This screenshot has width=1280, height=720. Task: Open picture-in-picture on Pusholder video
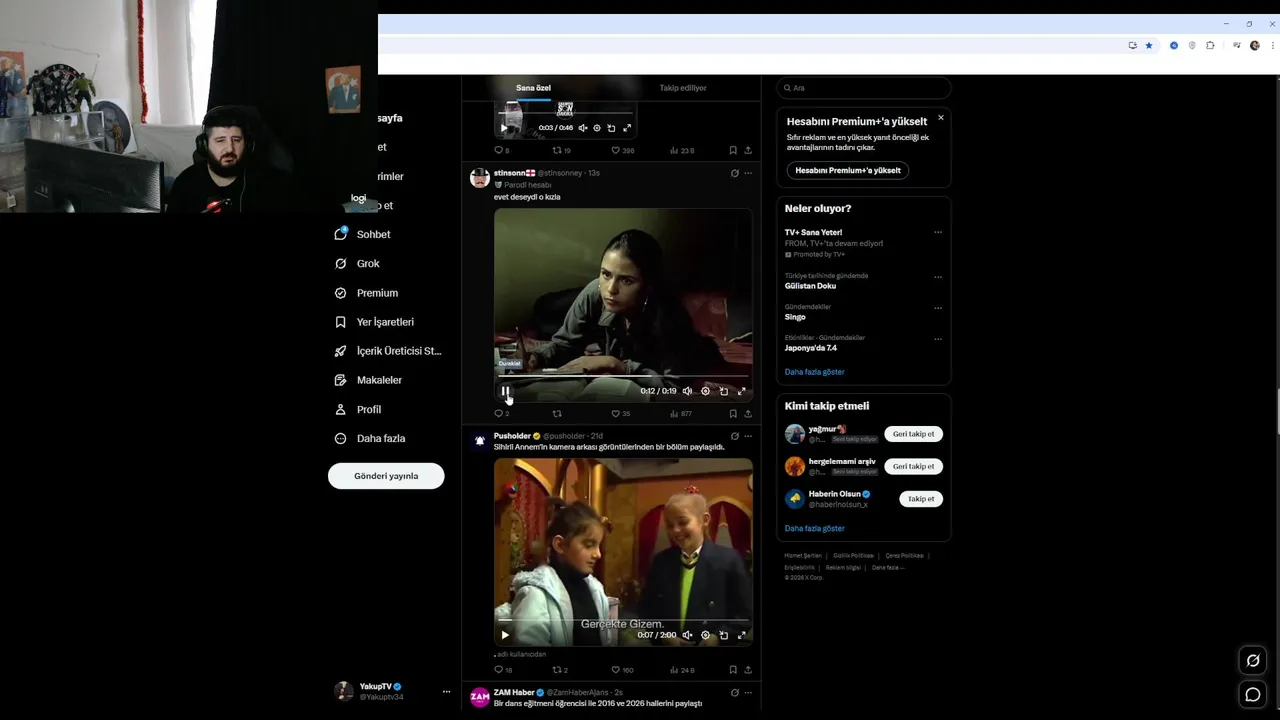point(723,635)
